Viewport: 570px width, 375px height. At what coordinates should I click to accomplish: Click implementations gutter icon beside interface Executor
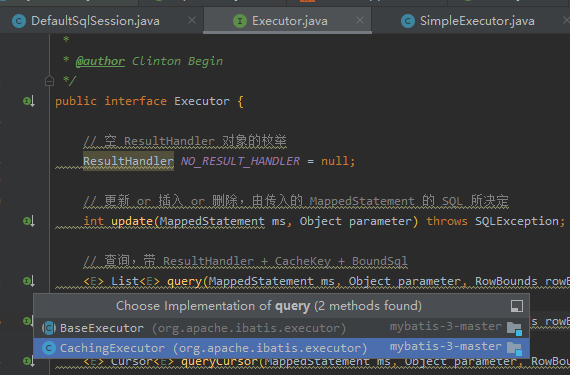(x=29, y=101)
